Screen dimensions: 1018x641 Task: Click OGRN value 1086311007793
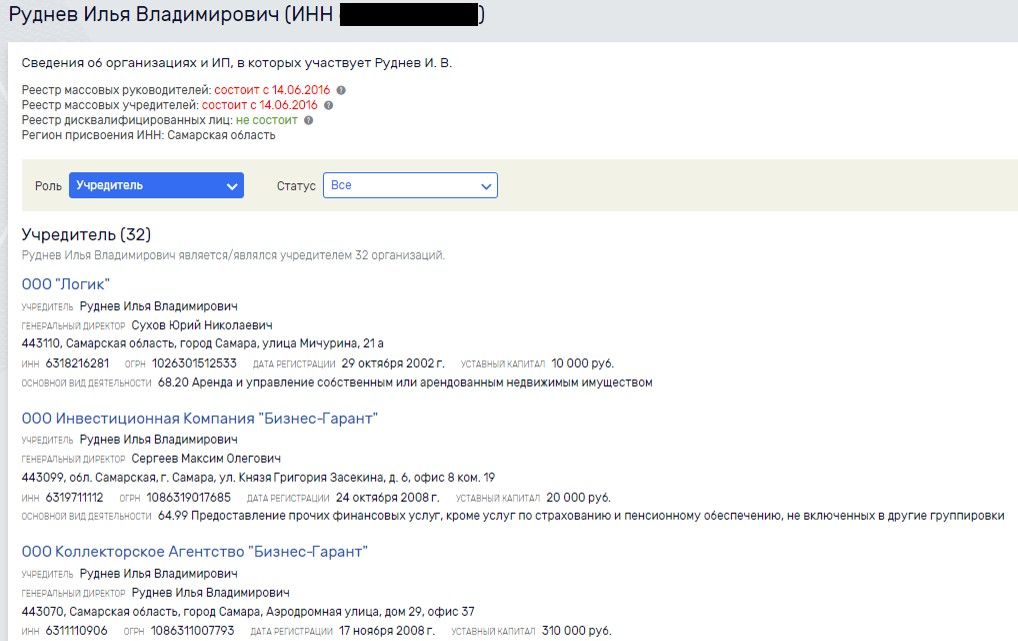click(x=192, y=631)
